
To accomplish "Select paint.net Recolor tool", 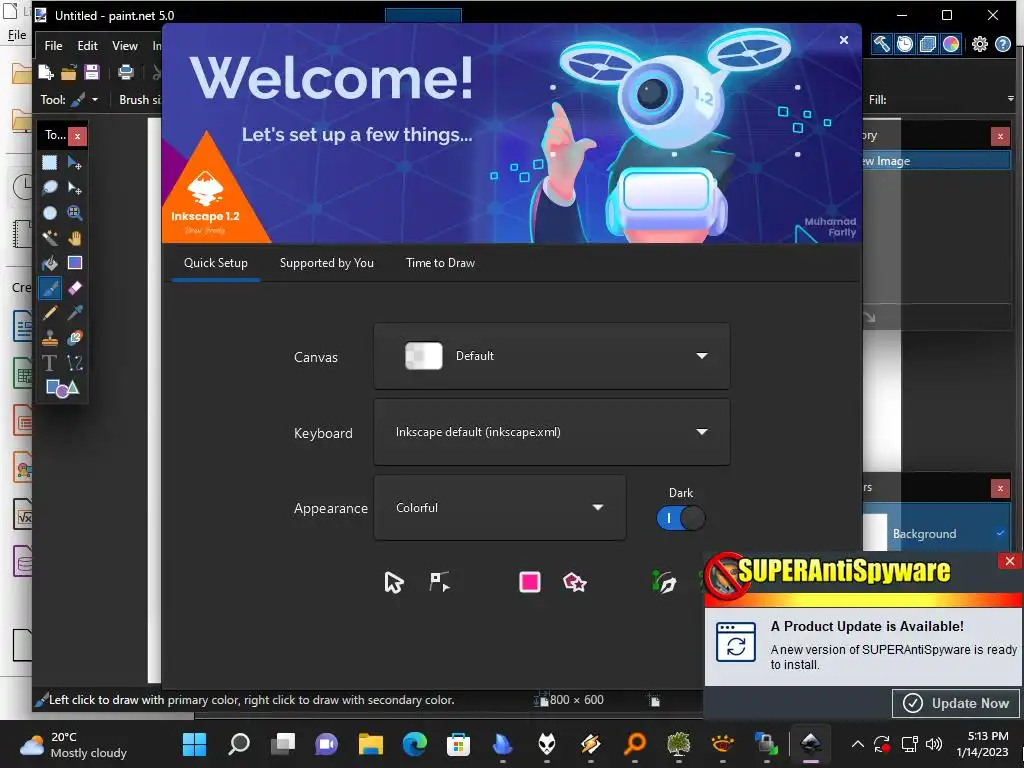I will point(74,338).
